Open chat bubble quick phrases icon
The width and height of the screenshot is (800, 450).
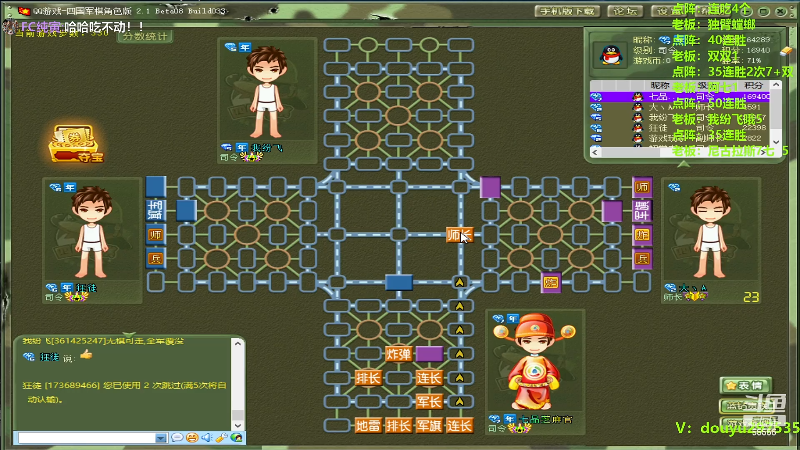tap(177, 438)
